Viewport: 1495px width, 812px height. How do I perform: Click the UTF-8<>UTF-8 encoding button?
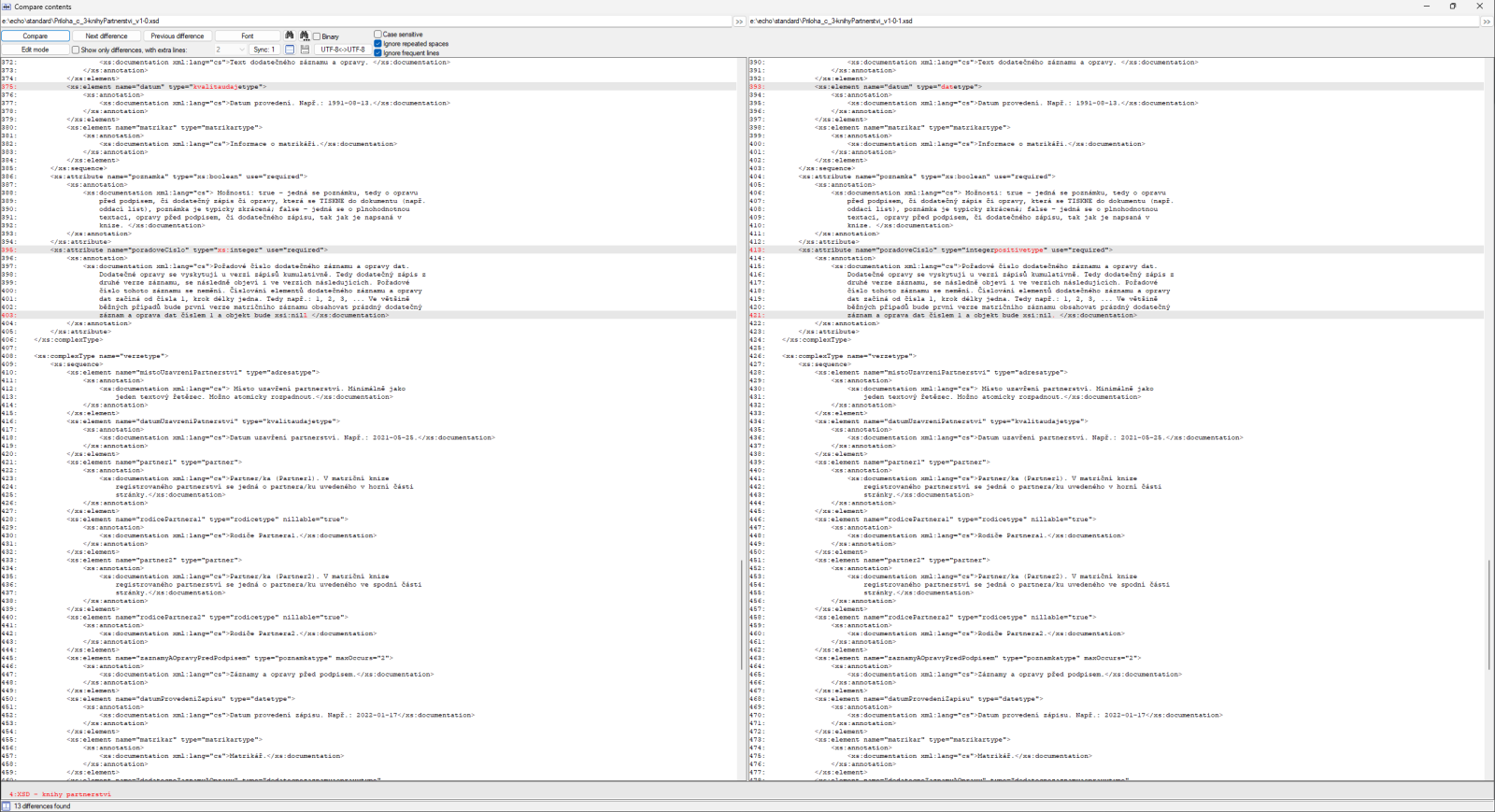pyautogui.click(x=343, y=50)
